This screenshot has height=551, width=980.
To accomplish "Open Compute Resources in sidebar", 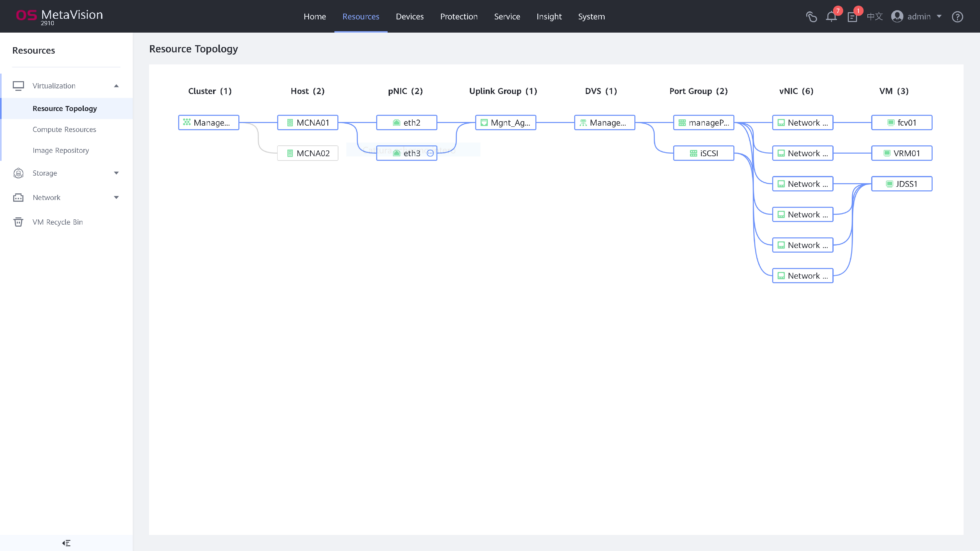I will [64, 129].
